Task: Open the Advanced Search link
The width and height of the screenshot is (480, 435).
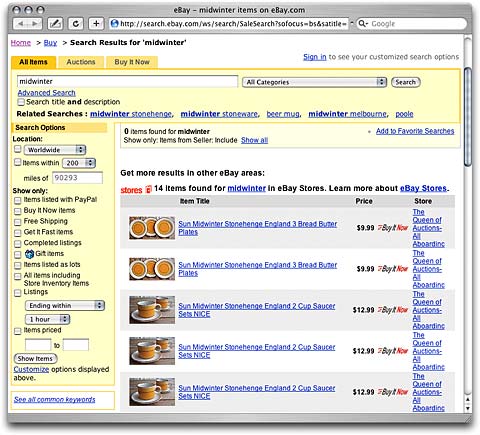Action: 47,93
